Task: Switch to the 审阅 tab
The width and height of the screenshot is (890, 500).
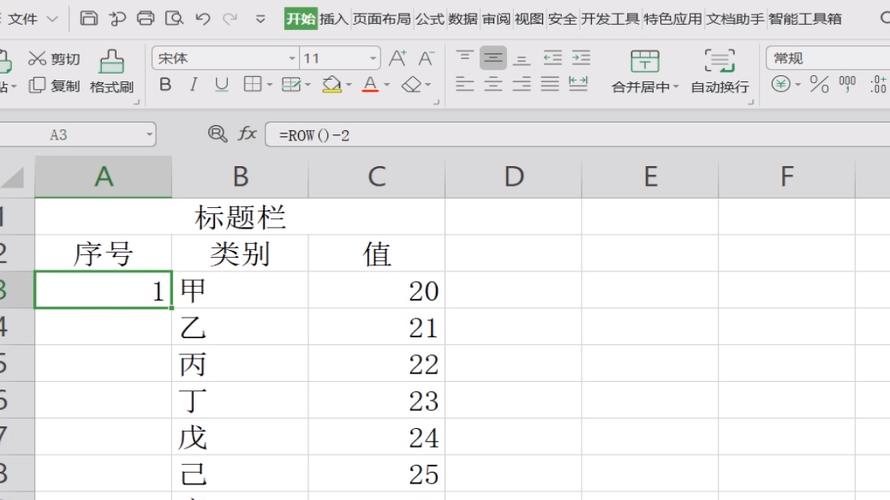Action: 496,19
